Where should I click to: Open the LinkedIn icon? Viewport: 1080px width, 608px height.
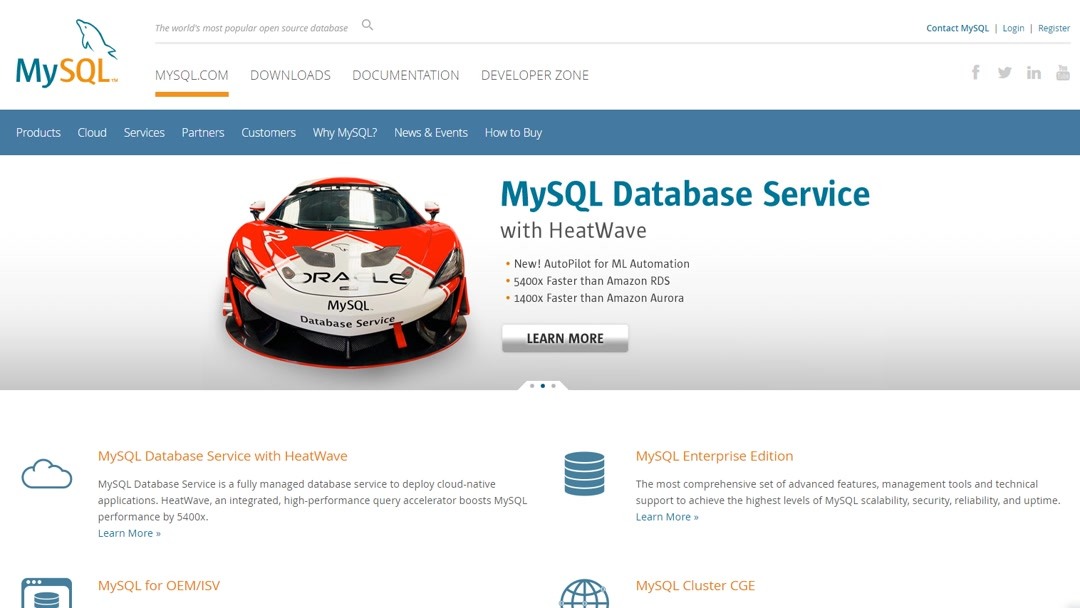click(x=1033, y=72)
